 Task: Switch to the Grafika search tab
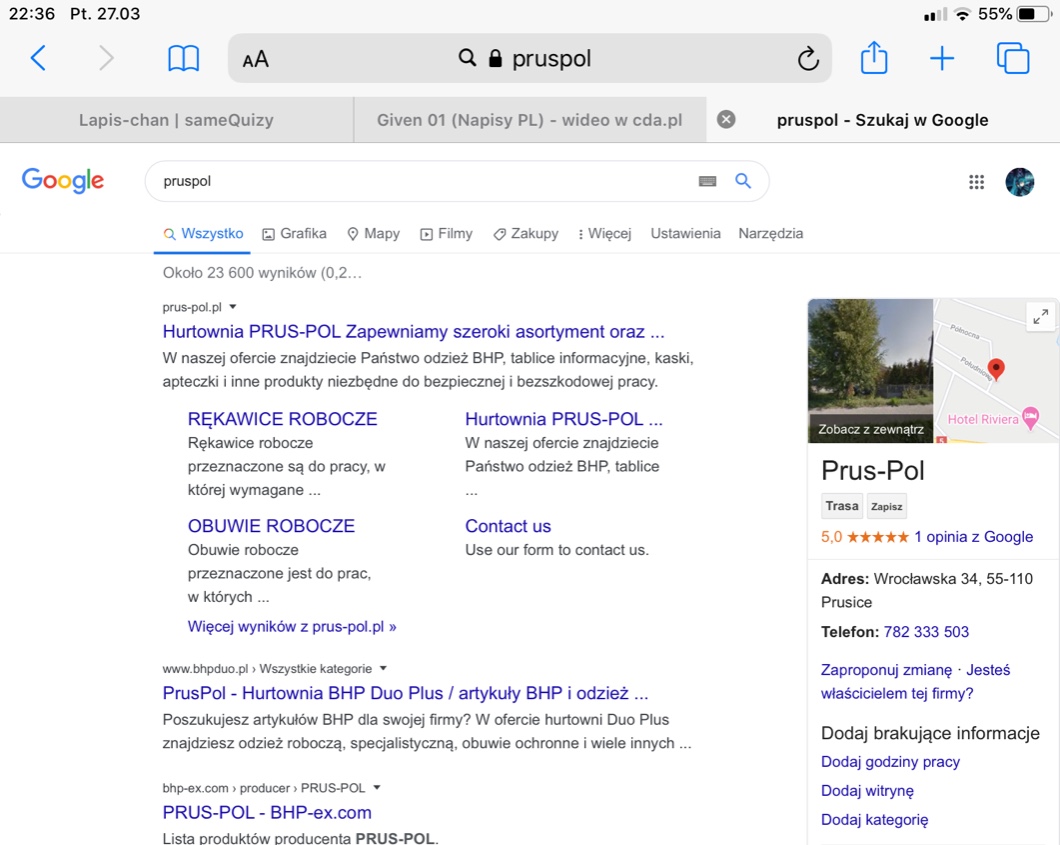coord(294,234)
